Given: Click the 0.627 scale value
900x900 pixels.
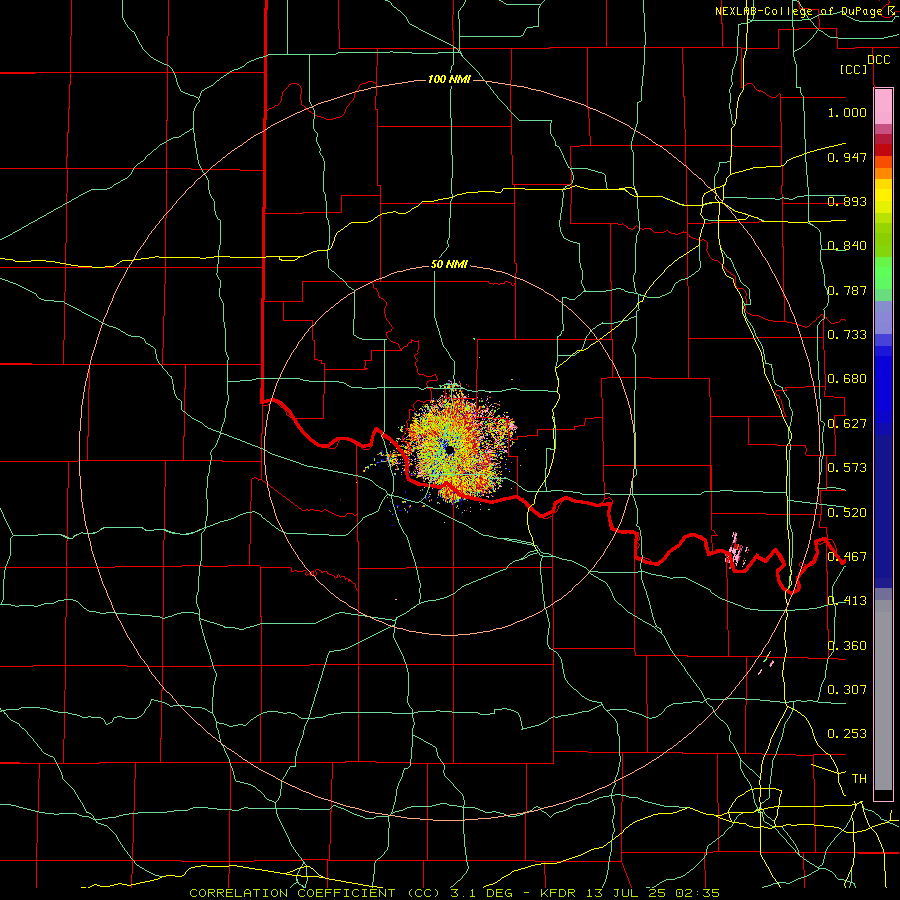Looking at the screenshot, I should pyautogui.click(x=847, y=423).
